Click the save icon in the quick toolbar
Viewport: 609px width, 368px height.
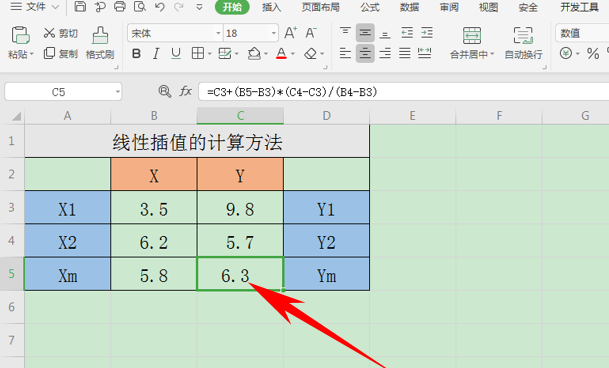(80, 7)
